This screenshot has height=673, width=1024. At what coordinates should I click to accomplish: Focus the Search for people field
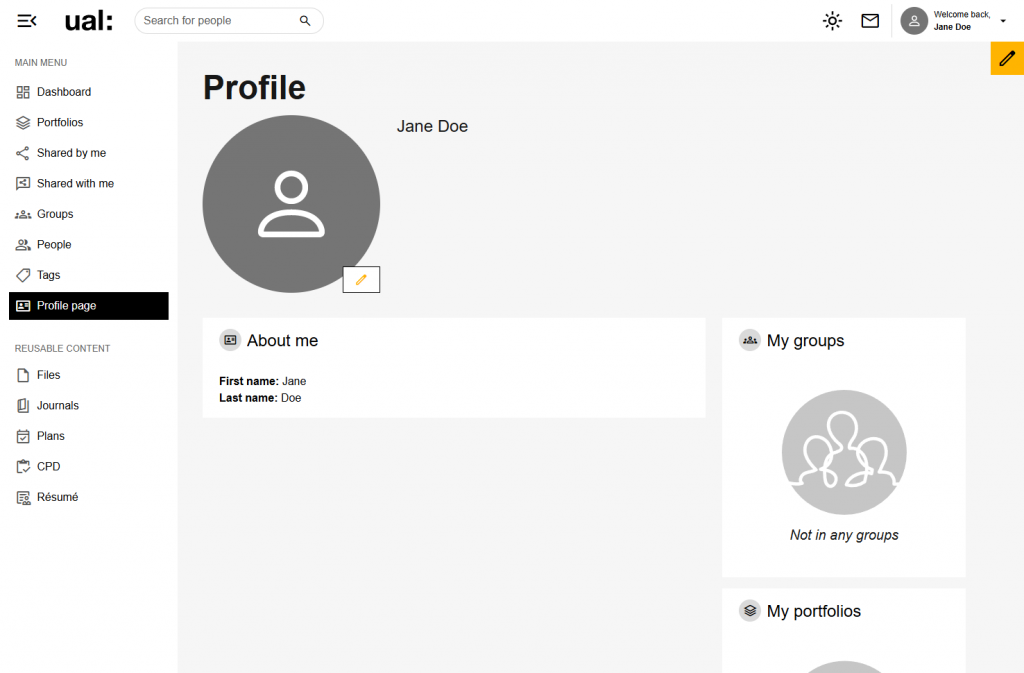pos(229,21)
